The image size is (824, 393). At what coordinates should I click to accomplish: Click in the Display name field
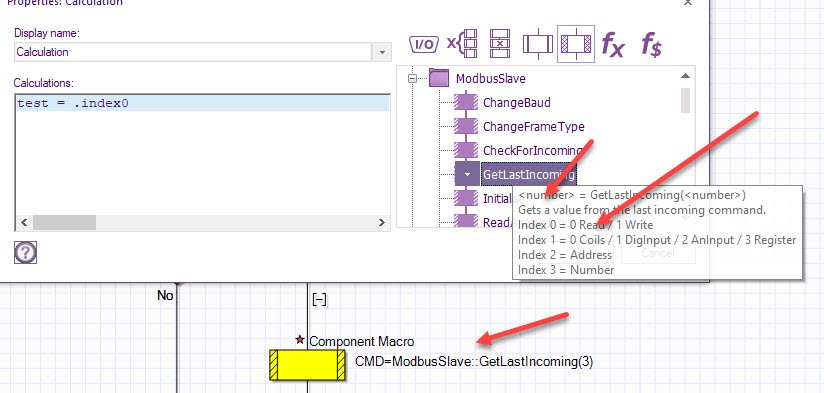pos(193,52)
